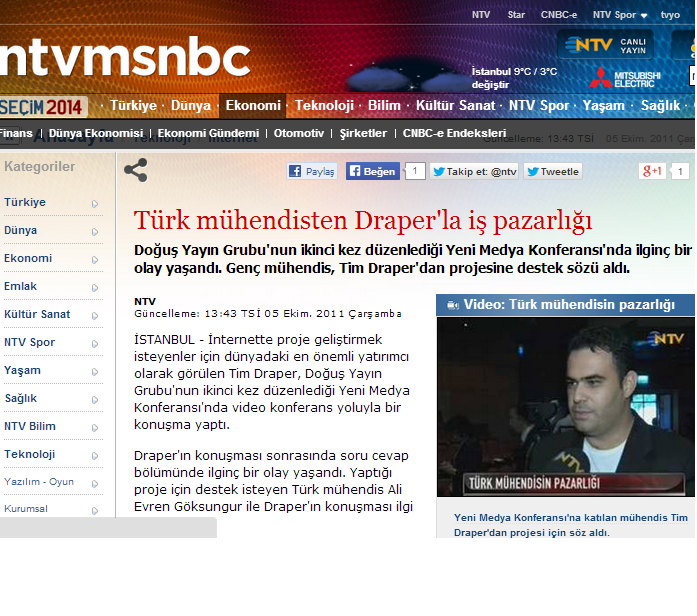
Task: Open Yaşam in main navigation
Action: (604, 106)
